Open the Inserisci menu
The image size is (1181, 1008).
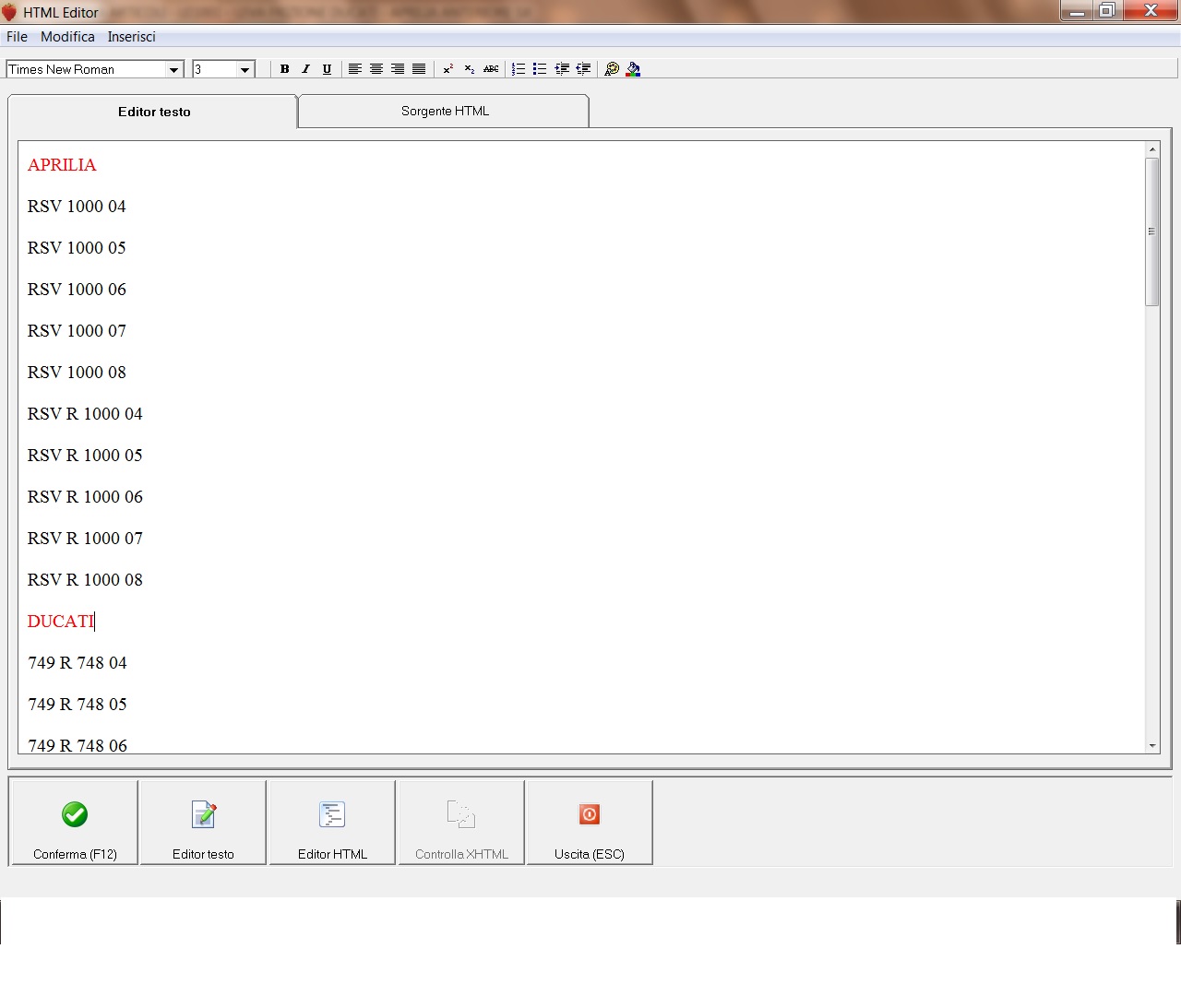tap(132, 37)
